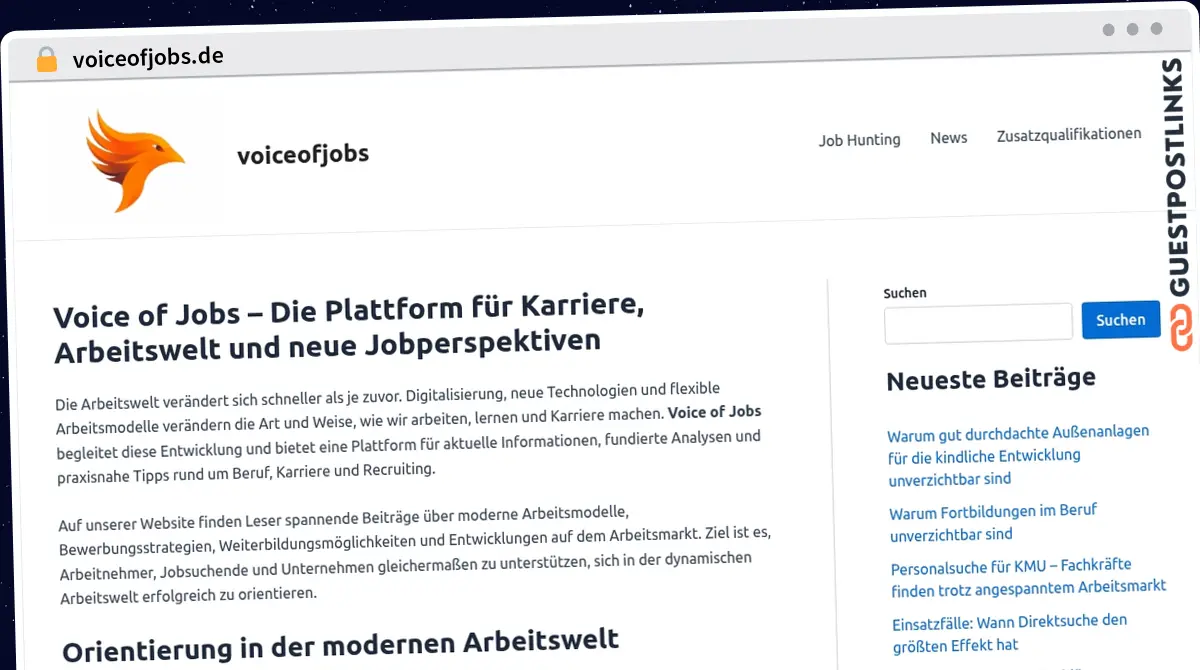Viewport: 1200px width, 670px height.
Task: Open article Personalsuche für KMU
Action: point(1028,576)
